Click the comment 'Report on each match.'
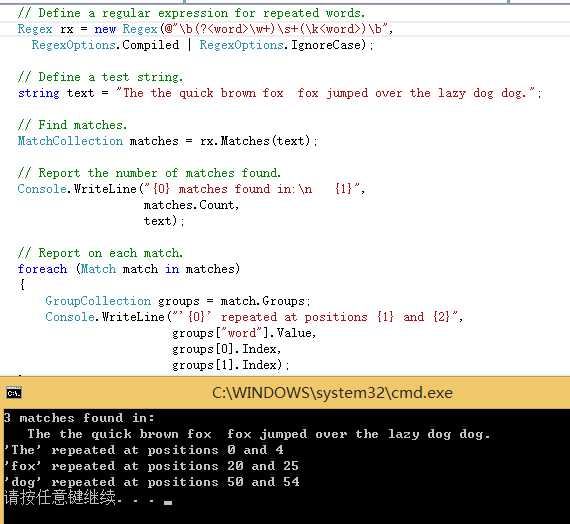570x524 pixels. point(100,253)
